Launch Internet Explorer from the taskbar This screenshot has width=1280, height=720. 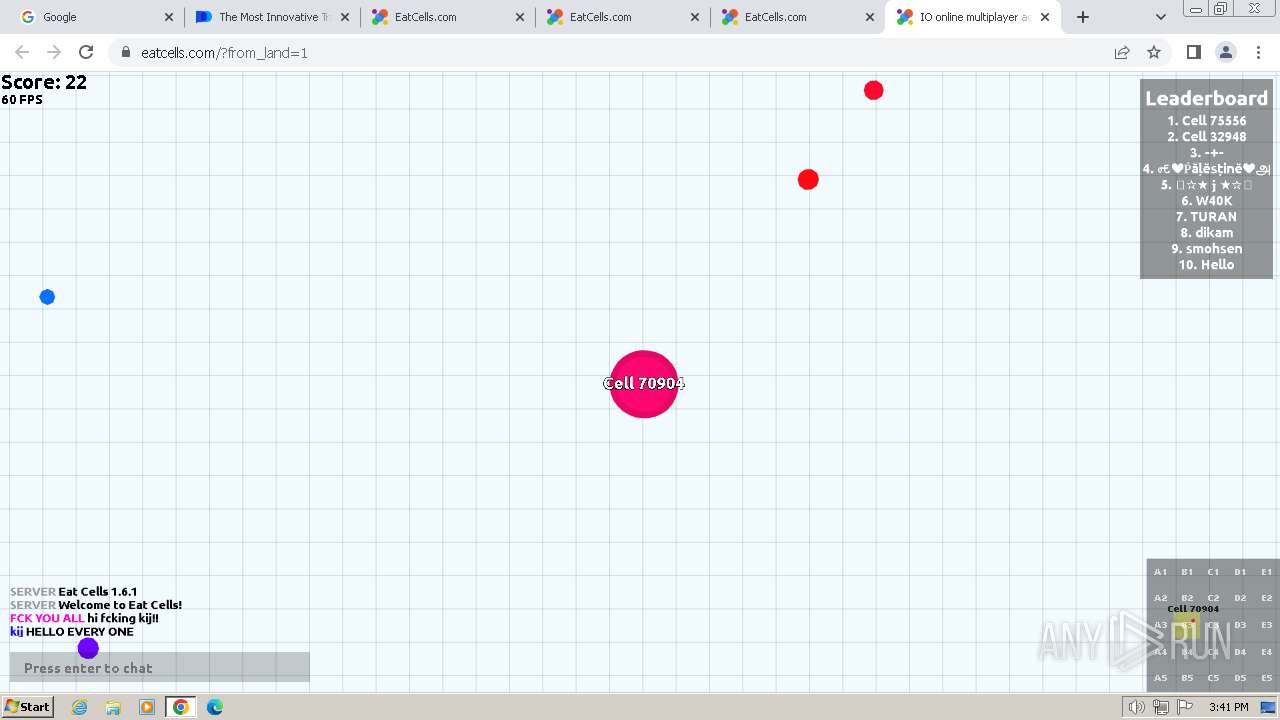coord(80,707)
